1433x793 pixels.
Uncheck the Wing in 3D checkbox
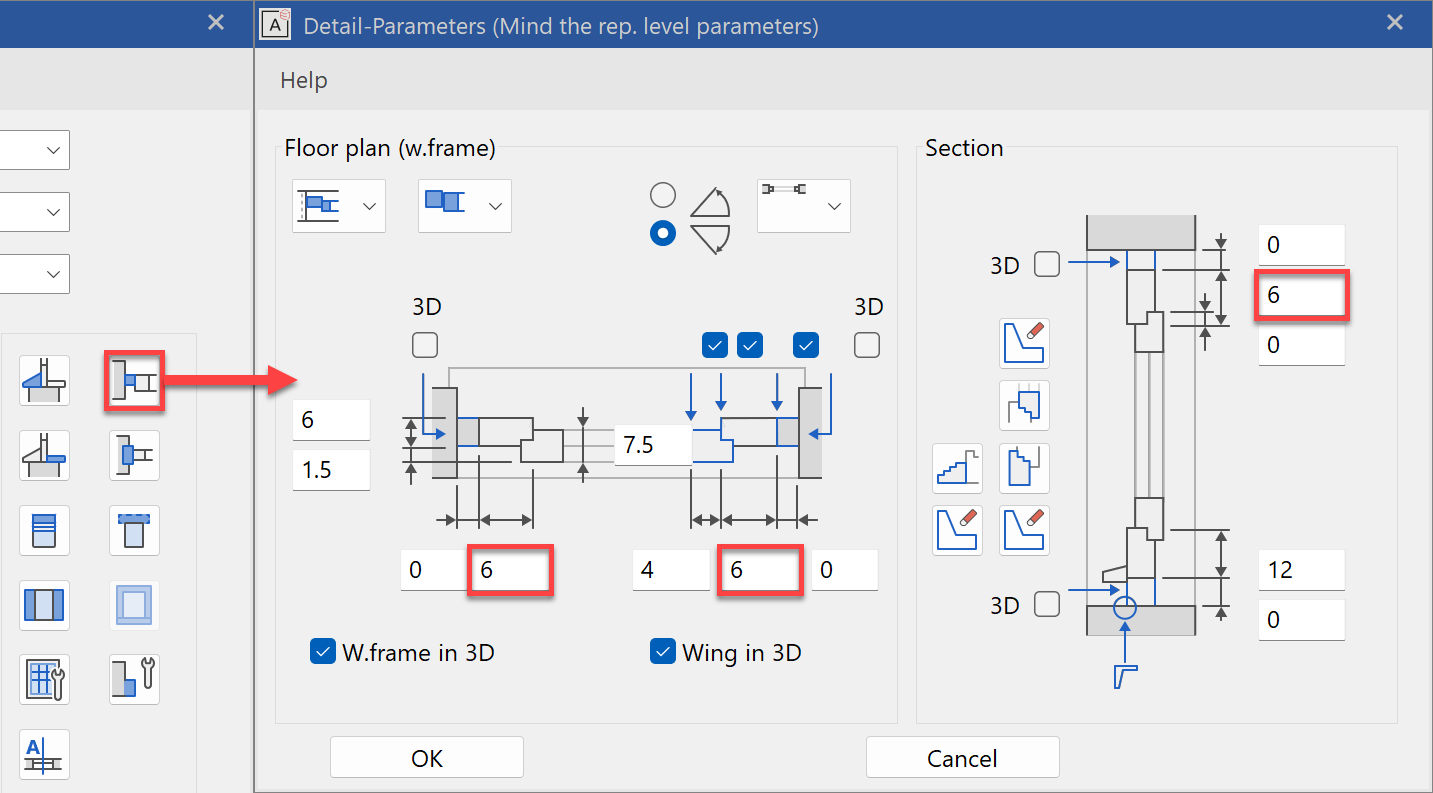[663, 652]
